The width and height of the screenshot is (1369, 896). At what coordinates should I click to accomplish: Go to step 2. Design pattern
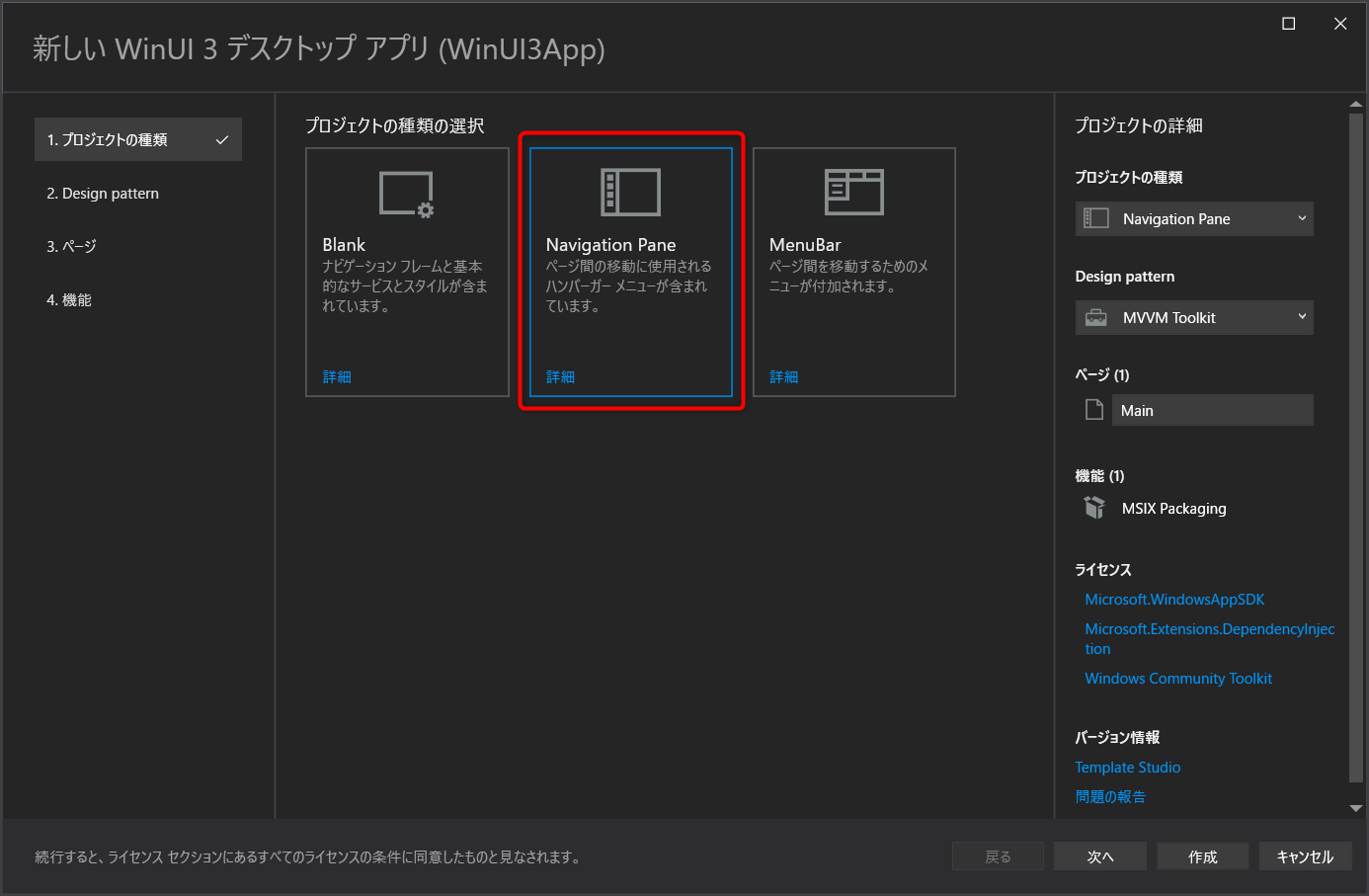[x=103, y=194]
